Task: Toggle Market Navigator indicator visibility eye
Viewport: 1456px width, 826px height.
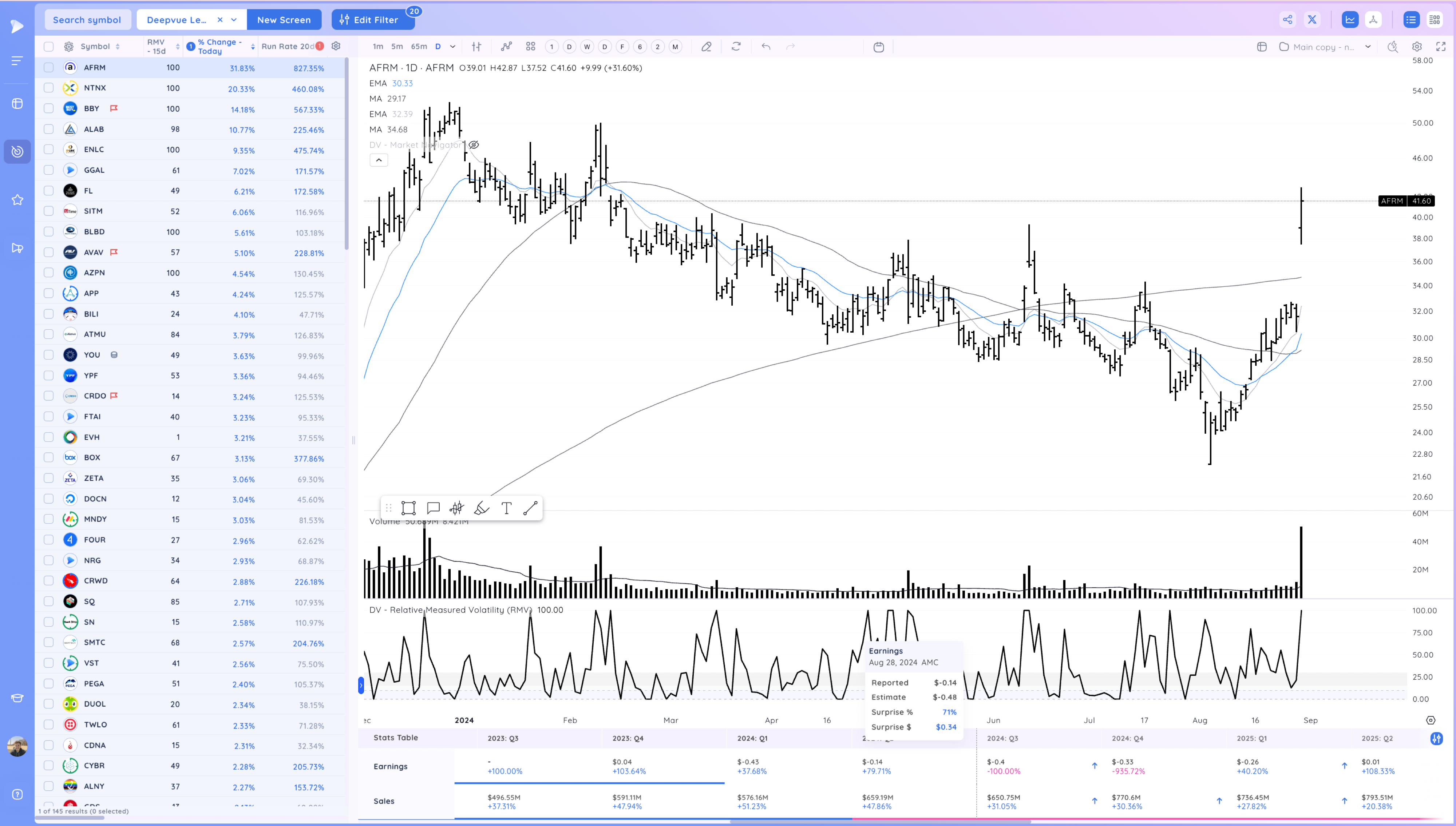Action: click(x=474, y=145)
